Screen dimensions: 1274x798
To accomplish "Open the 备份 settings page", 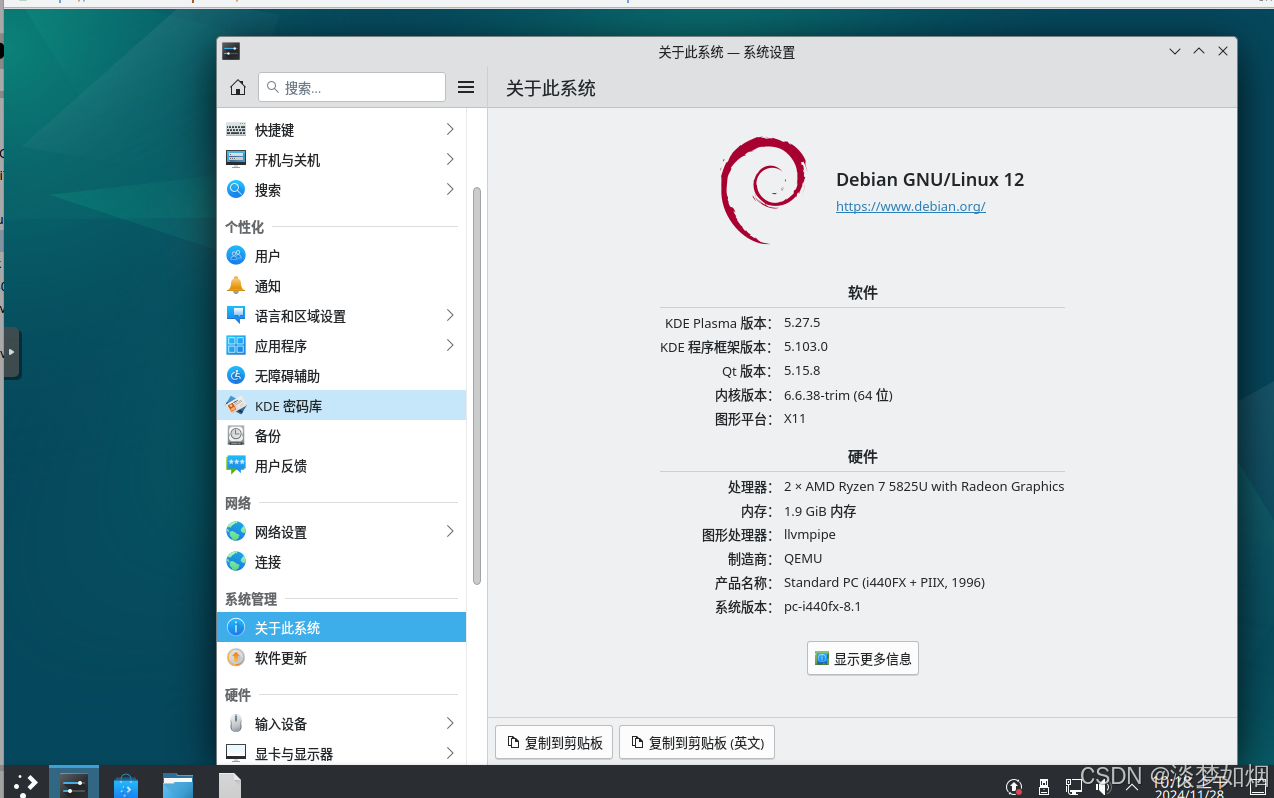I will [x=341, y=436].
